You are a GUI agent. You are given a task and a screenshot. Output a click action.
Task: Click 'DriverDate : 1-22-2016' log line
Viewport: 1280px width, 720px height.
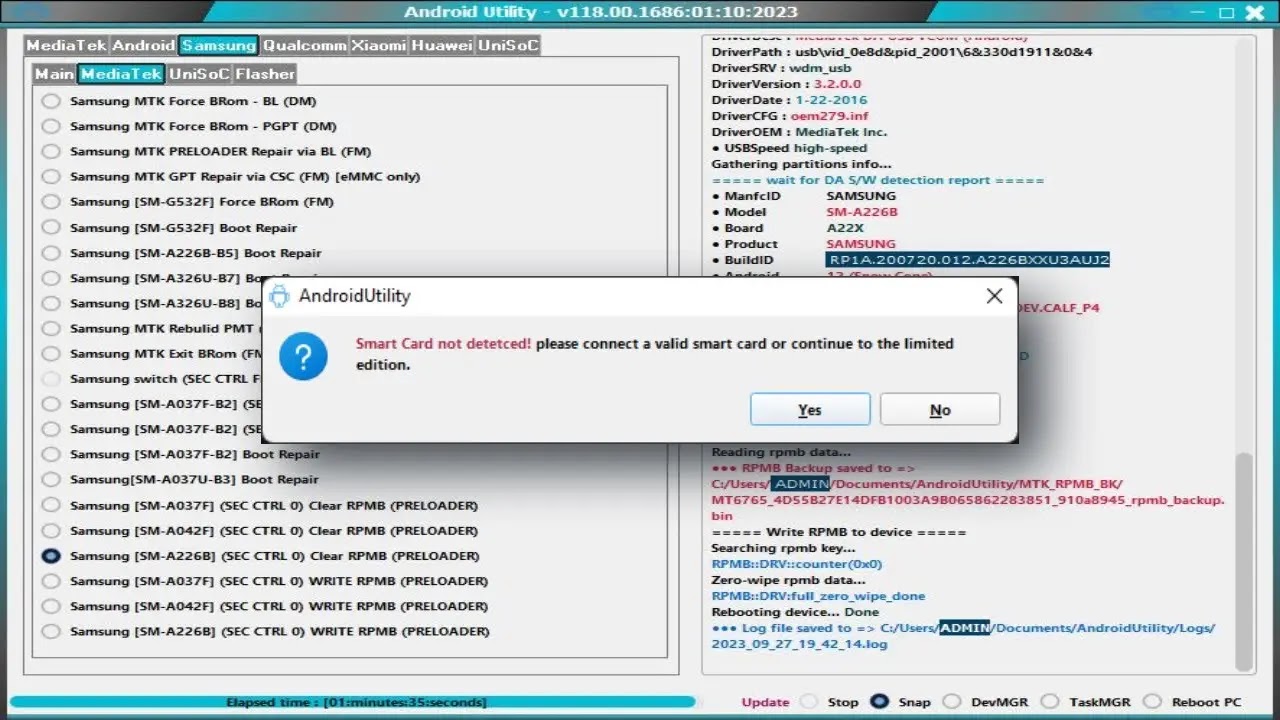[789, 100]
